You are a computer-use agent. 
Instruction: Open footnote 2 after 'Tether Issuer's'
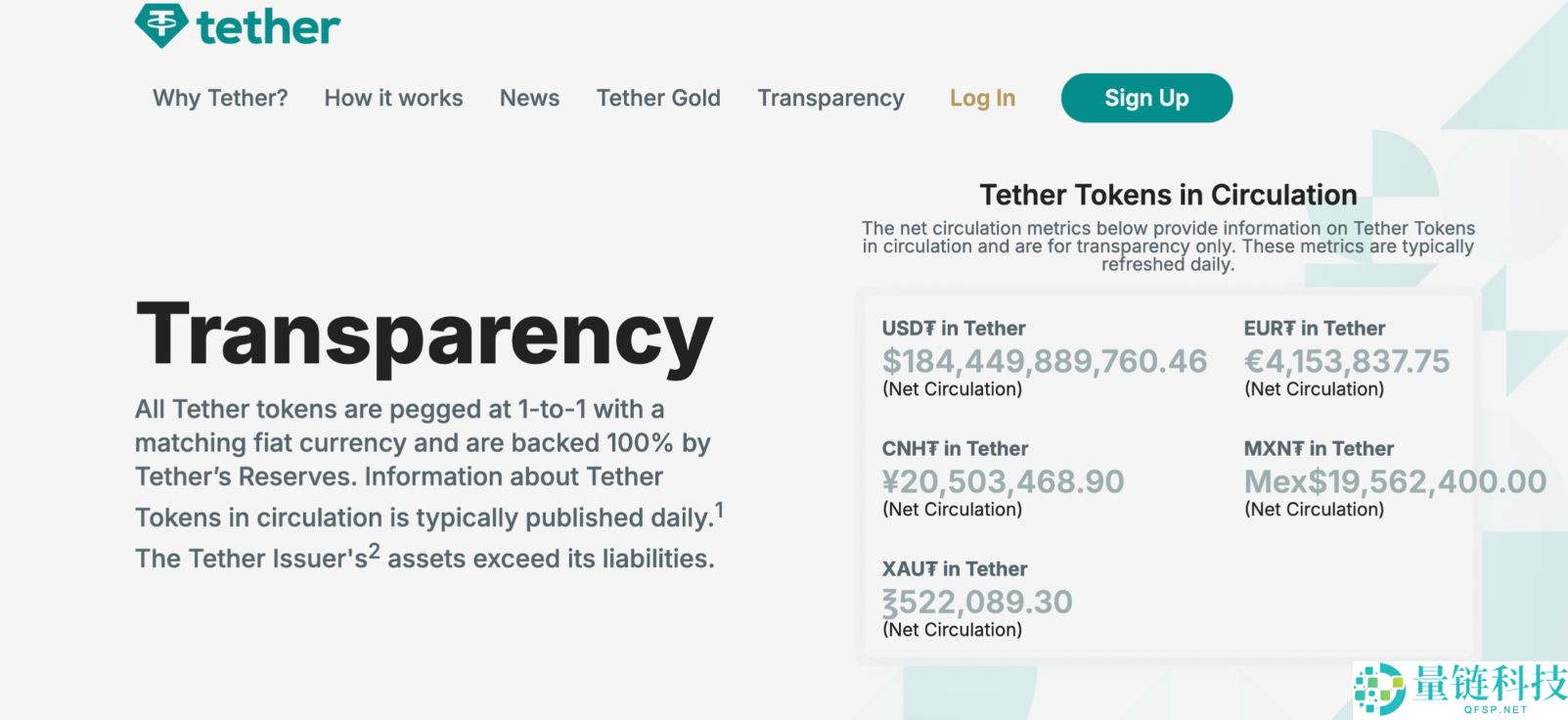click(374, 551)
